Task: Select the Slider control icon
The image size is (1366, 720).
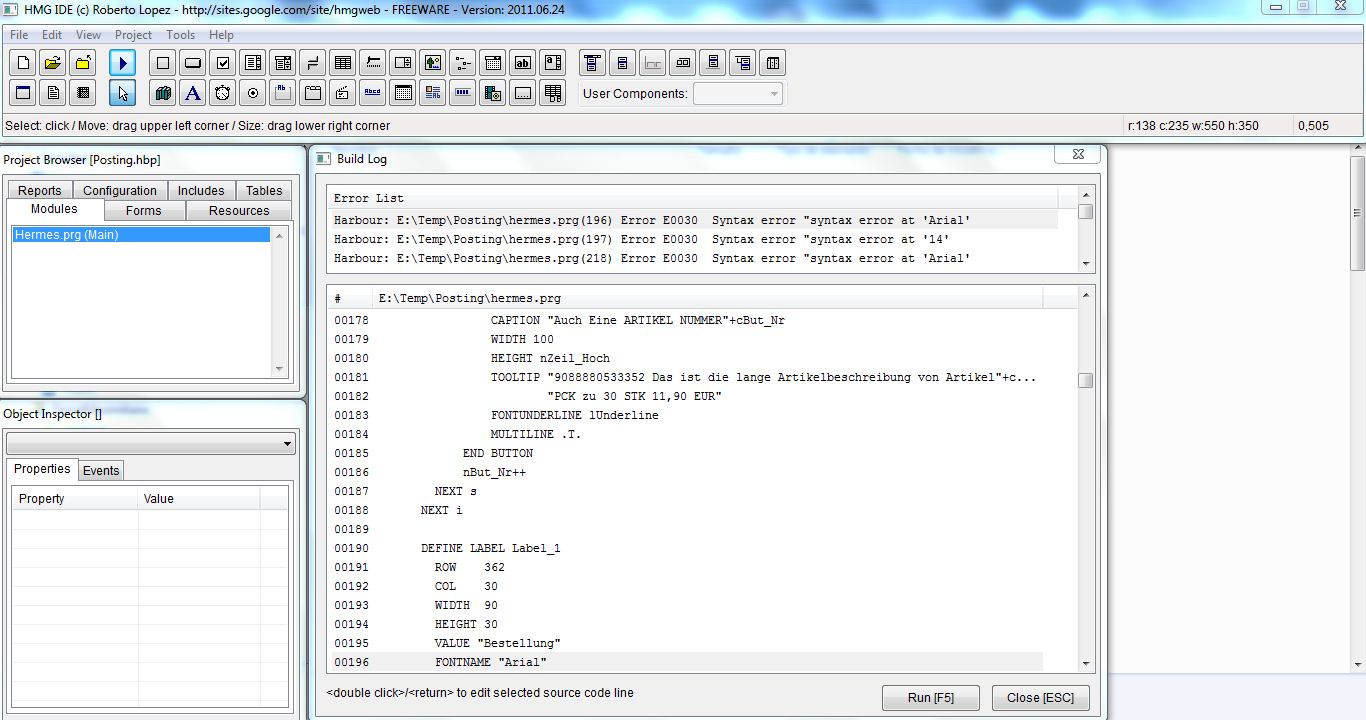Action: point(373,63)
